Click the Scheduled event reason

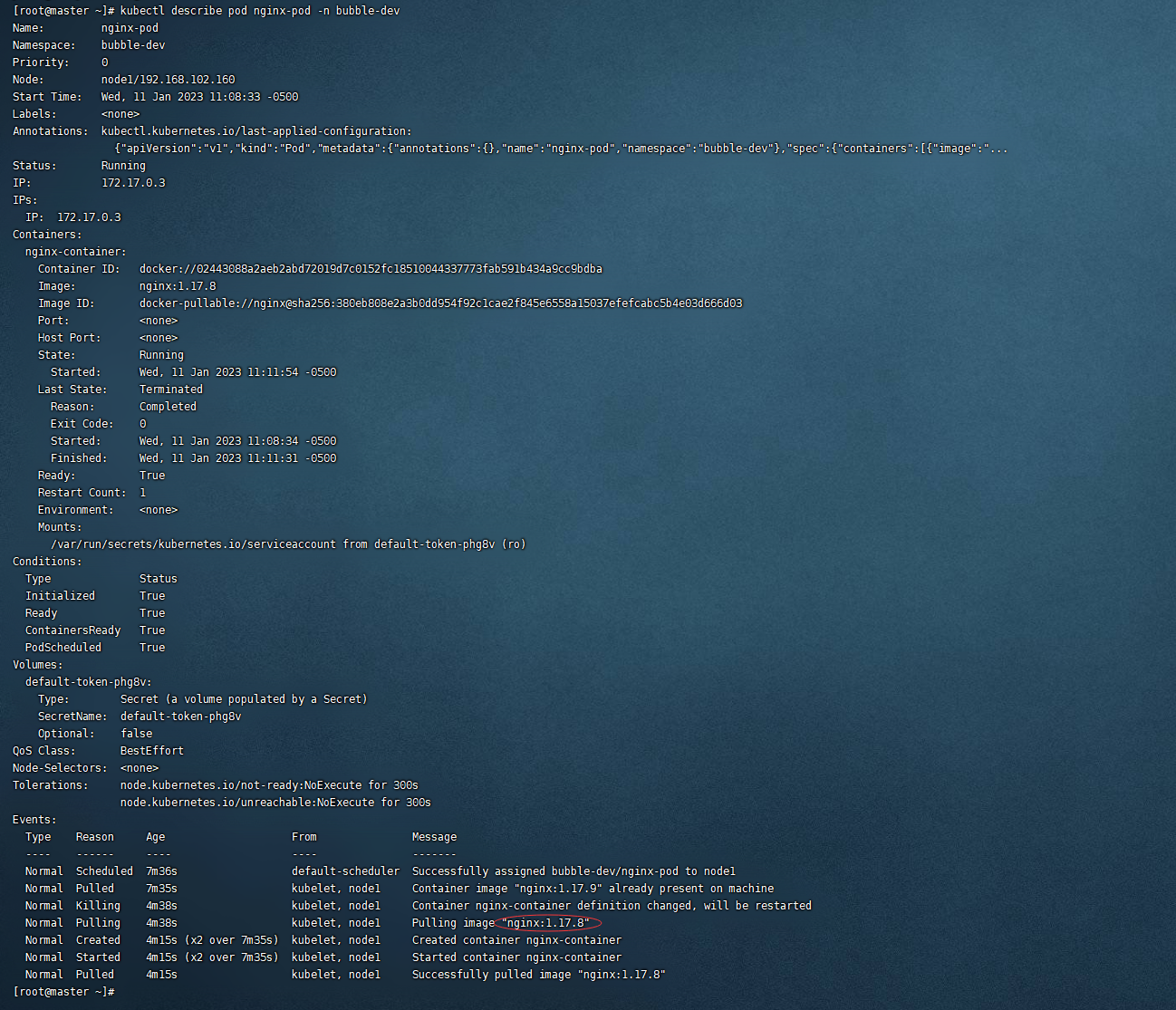[104, 871]
